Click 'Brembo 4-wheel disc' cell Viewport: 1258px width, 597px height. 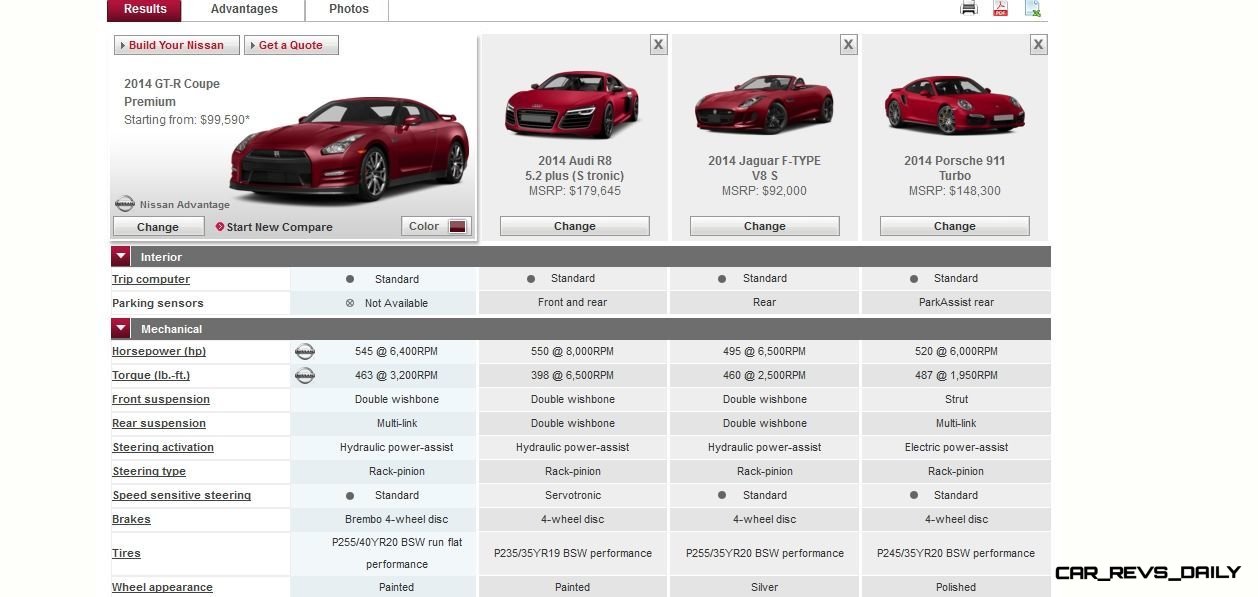pos(397,519)
